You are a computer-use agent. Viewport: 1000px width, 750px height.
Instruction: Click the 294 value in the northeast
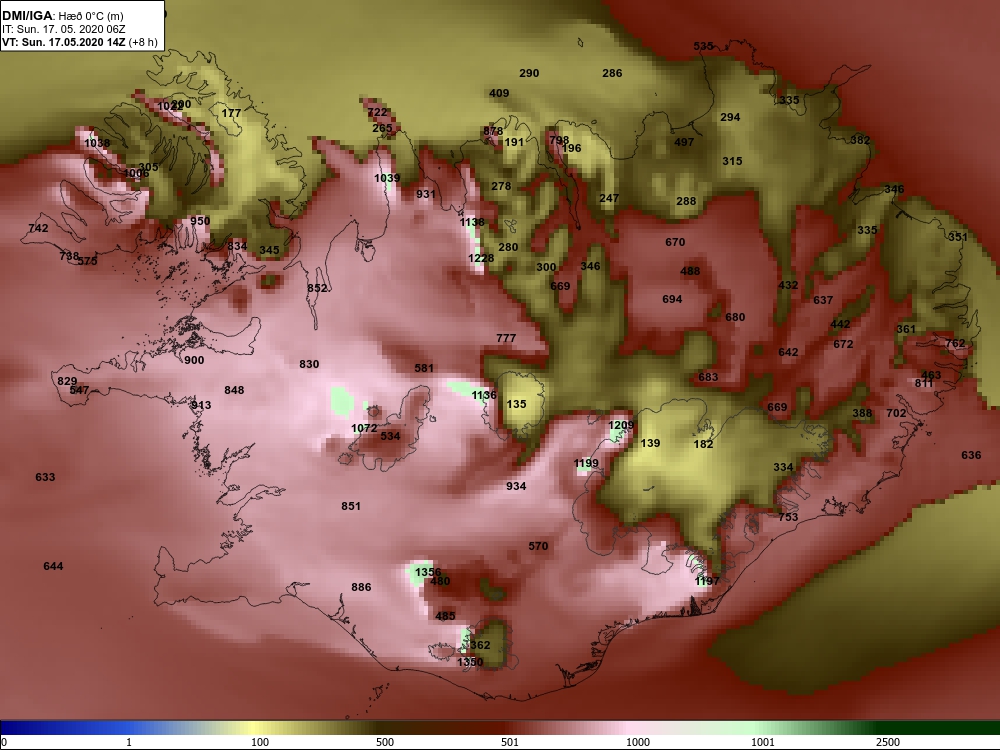tap(730, 117)
